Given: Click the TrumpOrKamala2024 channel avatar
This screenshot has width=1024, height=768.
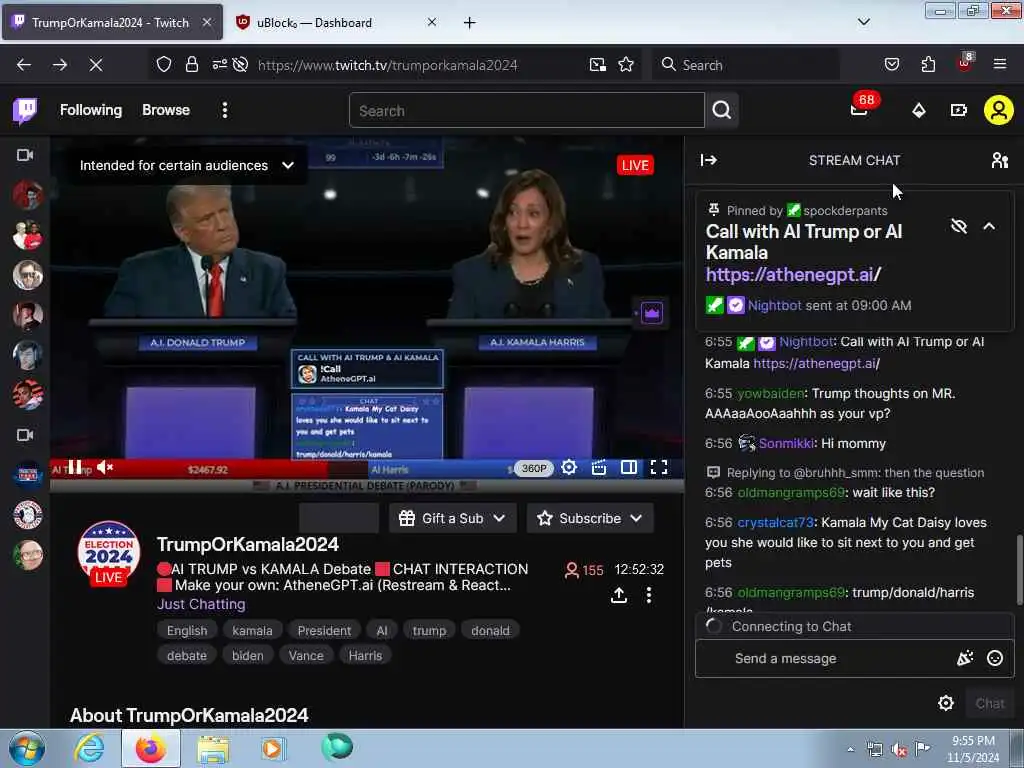Looking at the screenshot, I should point(108,554).
